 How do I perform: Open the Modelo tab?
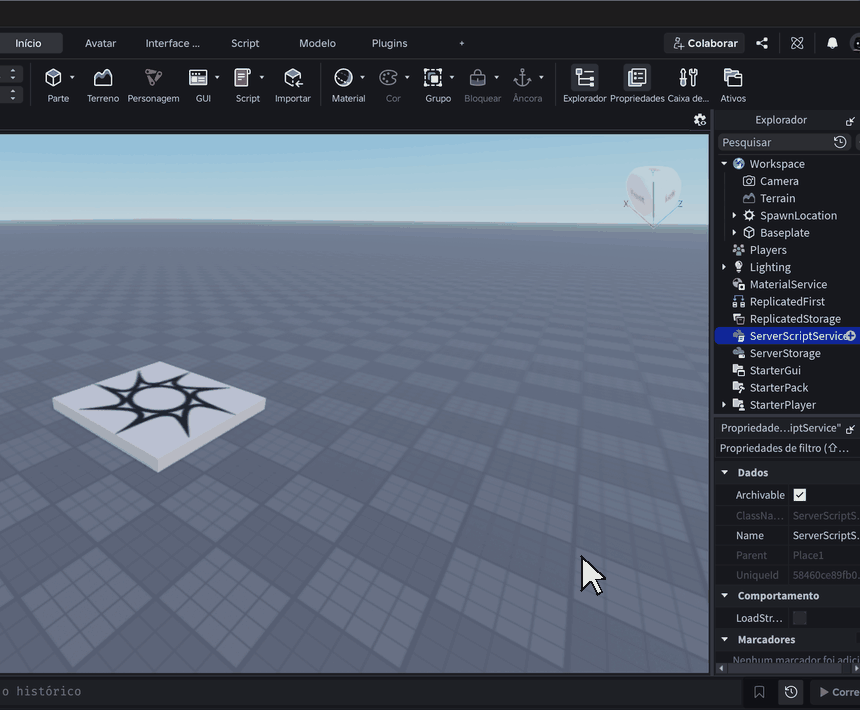coord(317,43)
